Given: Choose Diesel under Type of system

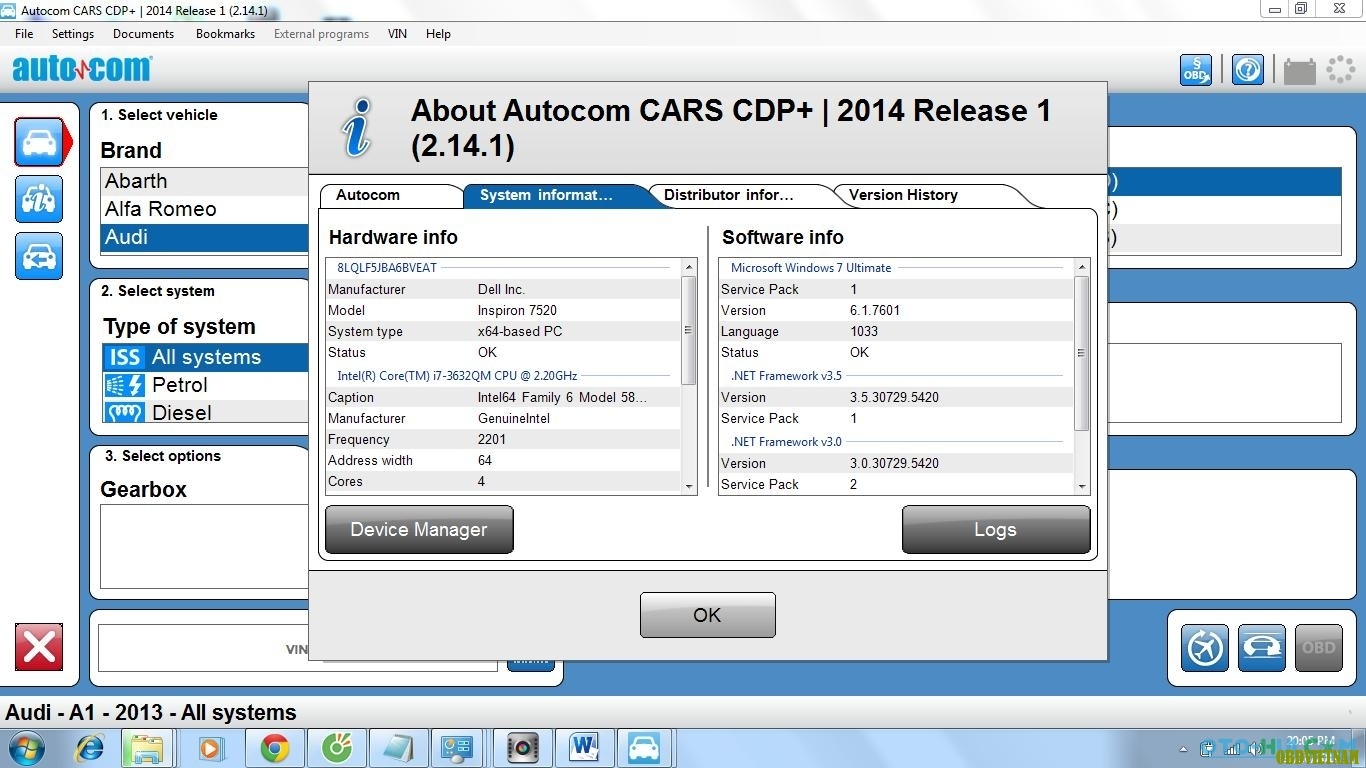Looking at the screenshot, I should coord(205,412).
